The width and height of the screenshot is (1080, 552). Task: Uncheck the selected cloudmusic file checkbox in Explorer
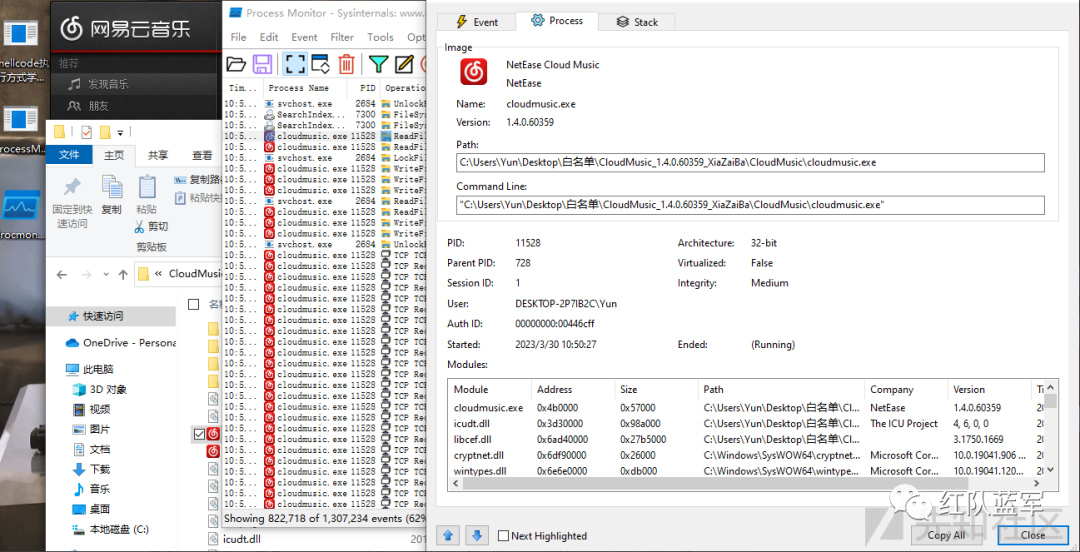click(200, 433)
